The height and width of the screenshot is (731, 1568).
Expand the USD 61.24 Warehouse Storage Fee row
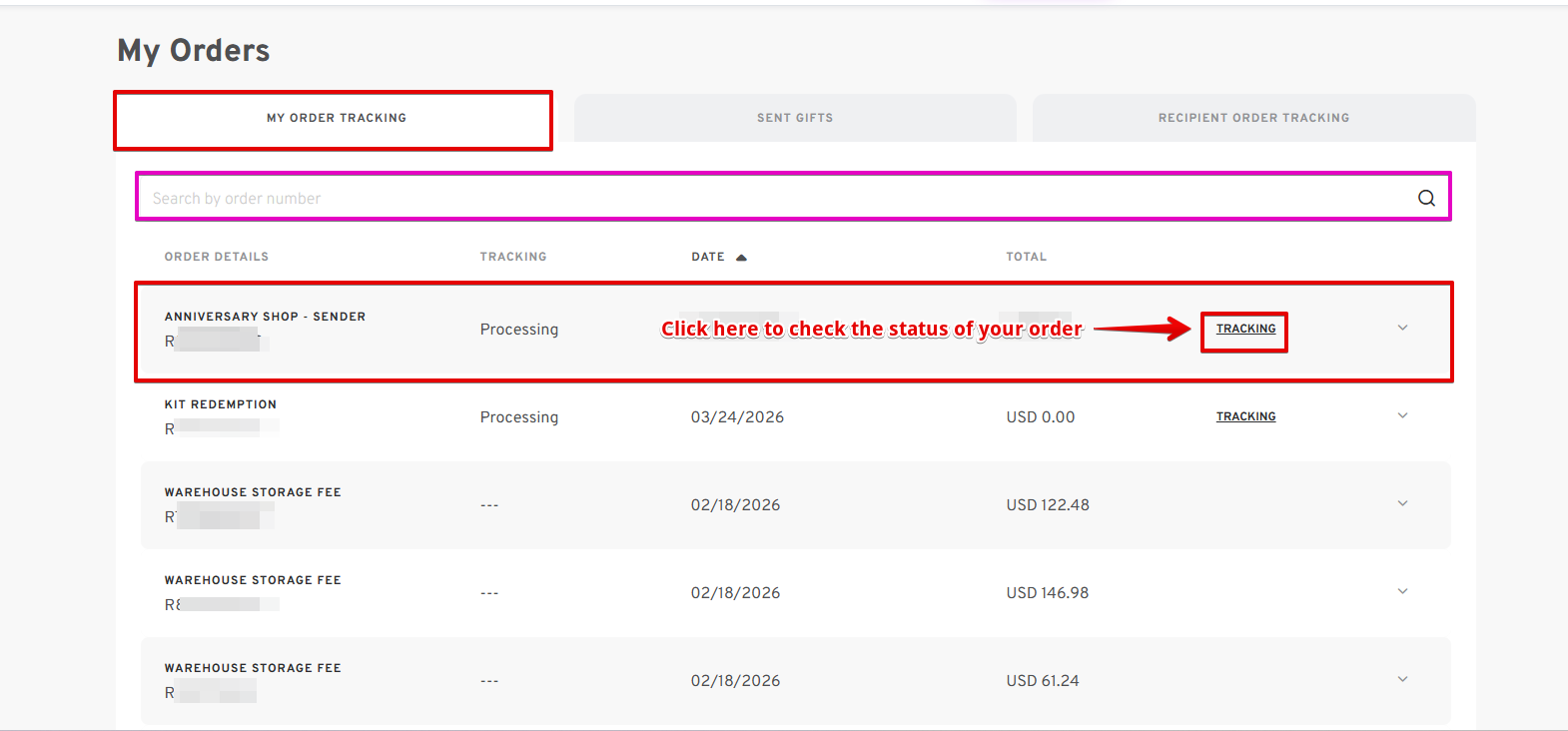click(1402, 679)
